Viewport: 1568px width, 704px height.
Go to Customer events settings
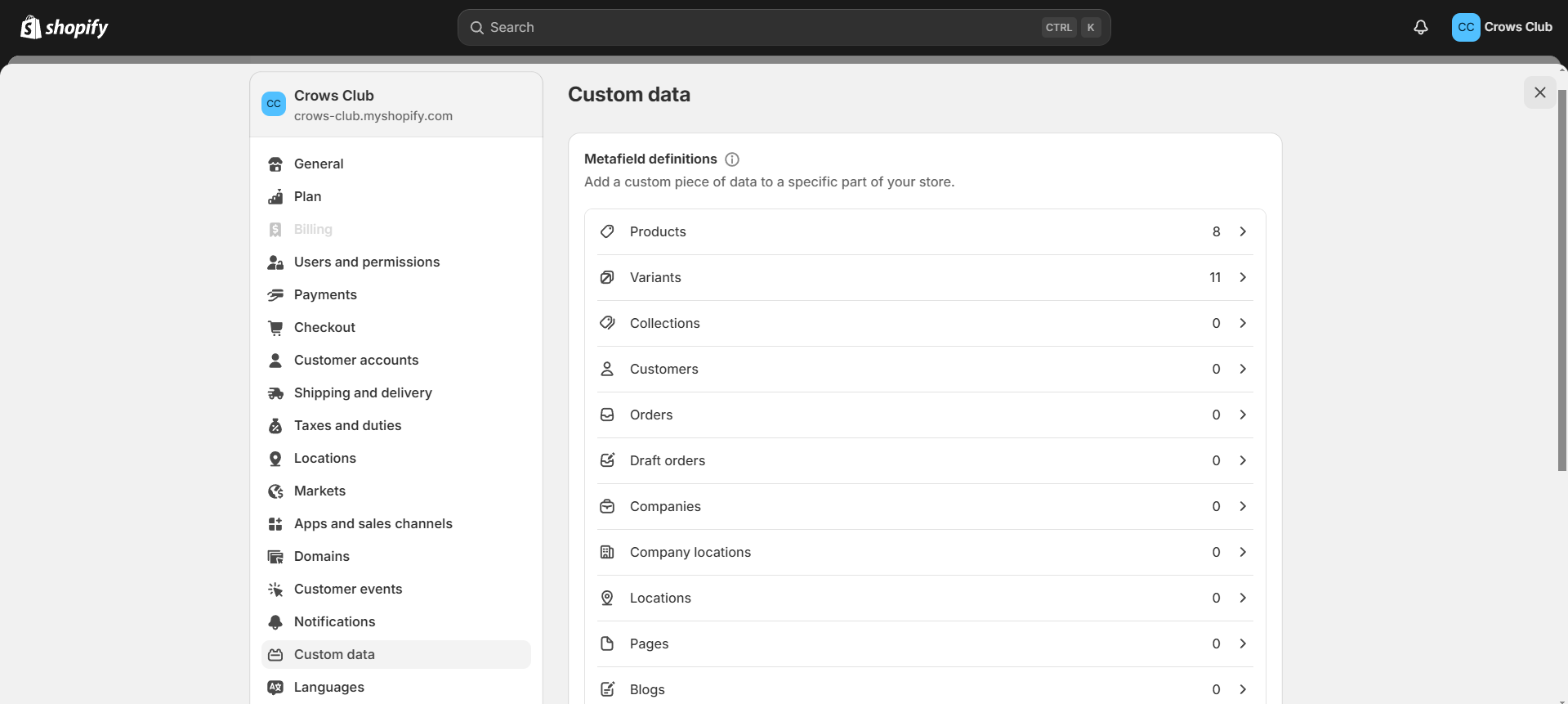point(396,589)
